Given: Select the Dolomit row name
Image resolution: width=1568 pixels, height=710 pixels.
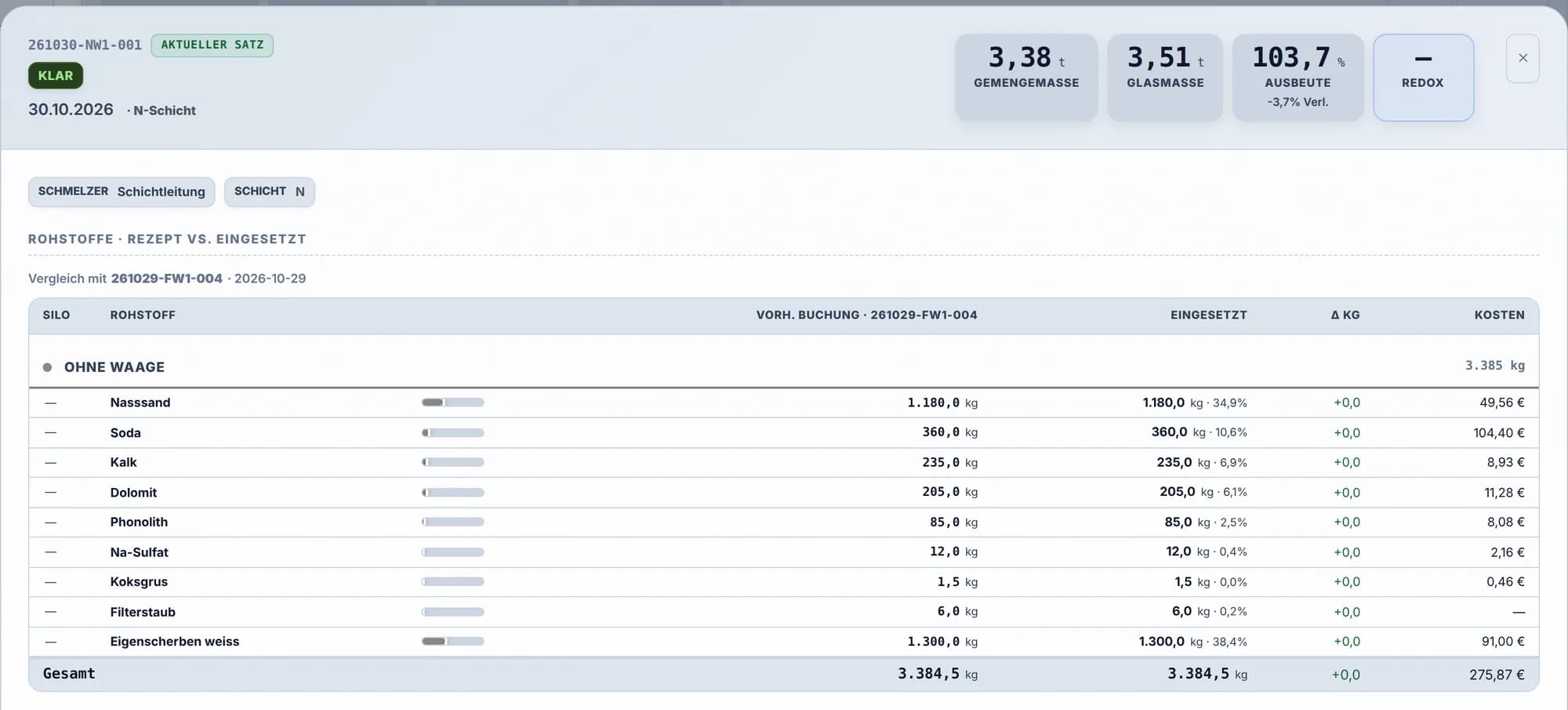Looking at the screenshot, I should click(133, 493).
